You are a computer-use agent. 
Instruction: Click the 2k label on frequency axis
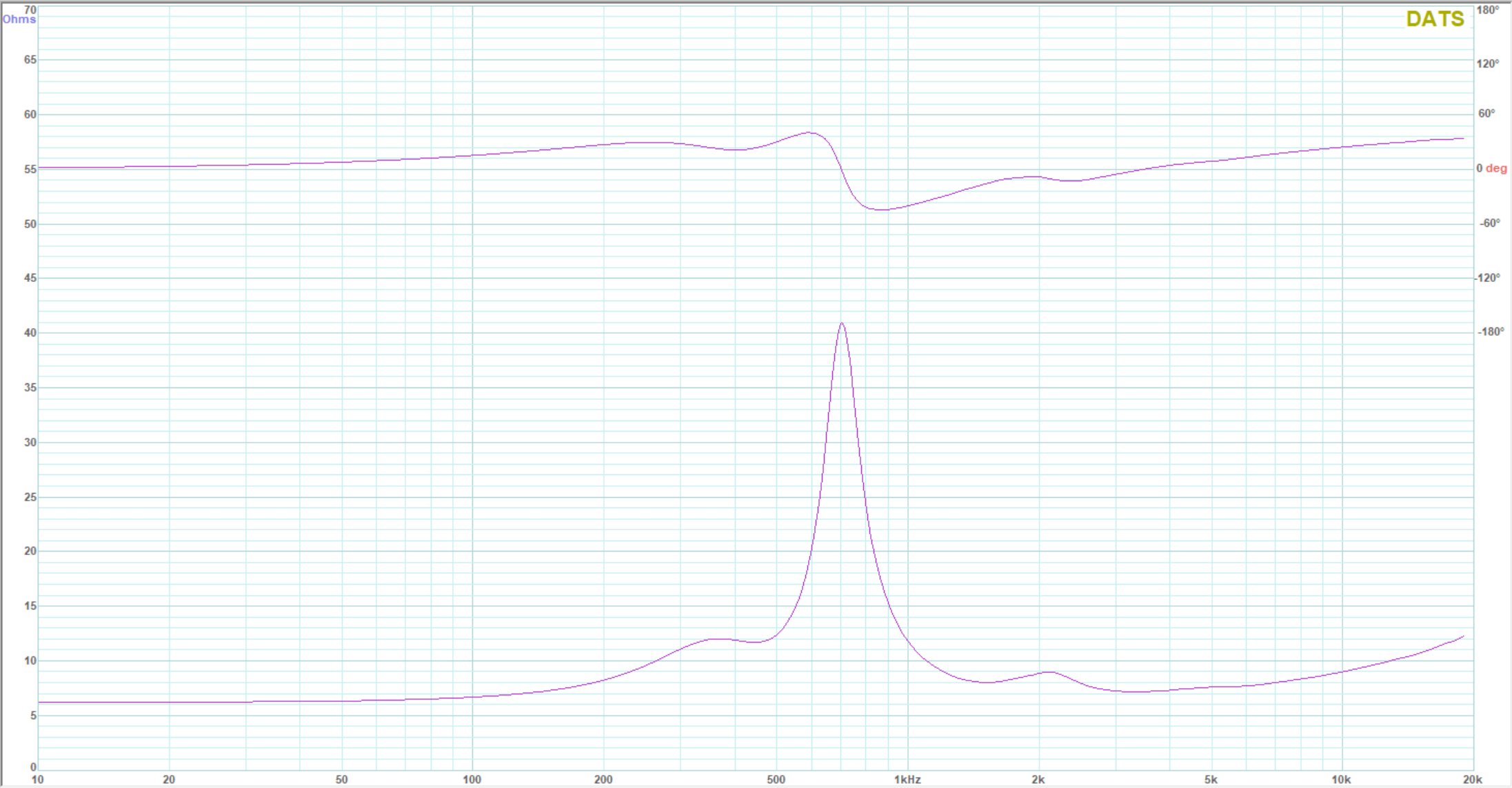pyautogui.click(x=1038, y=780)
